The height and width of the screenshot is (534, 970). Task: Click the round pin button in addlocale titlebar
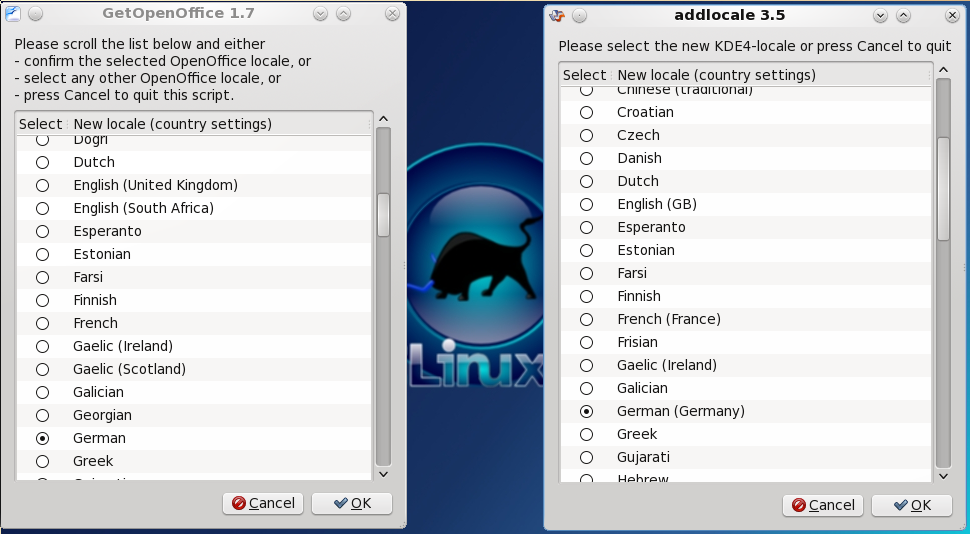point(579,16)
